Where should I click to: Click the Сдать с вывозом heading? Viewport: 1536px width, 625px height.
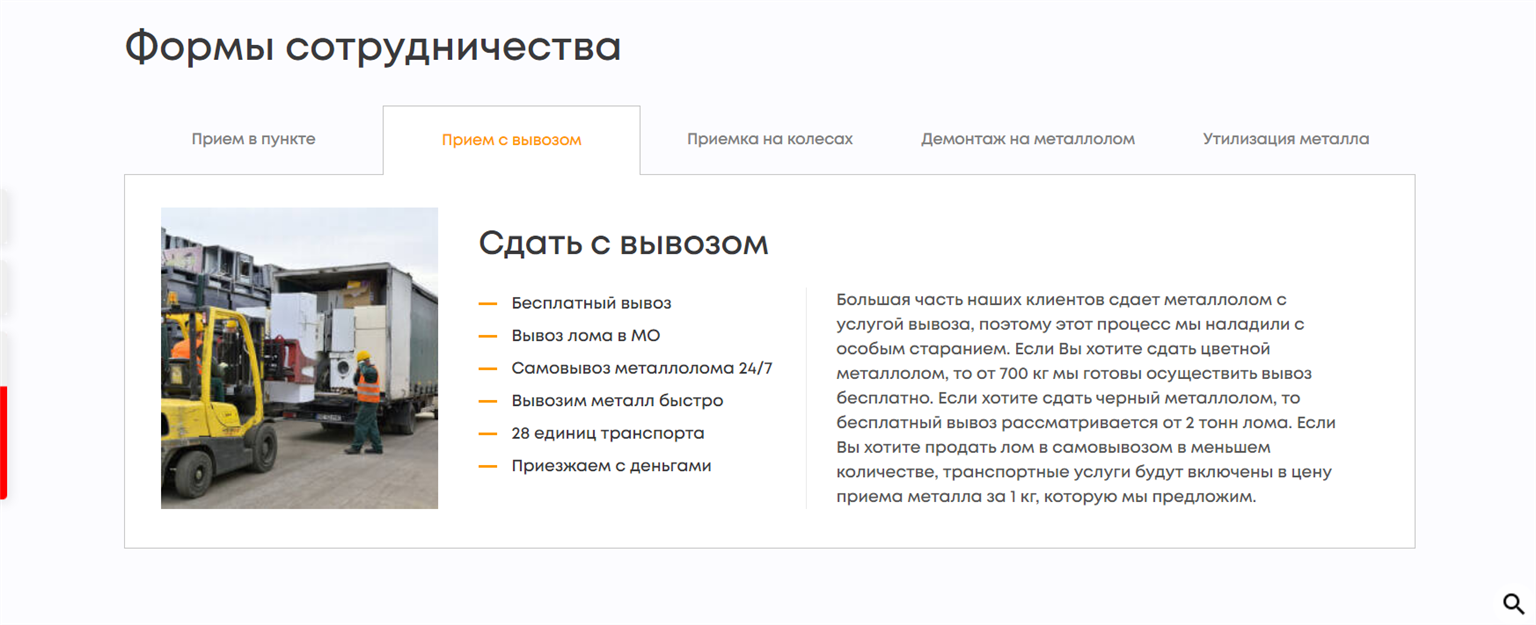pyautogui.click(x=623, y=243)
